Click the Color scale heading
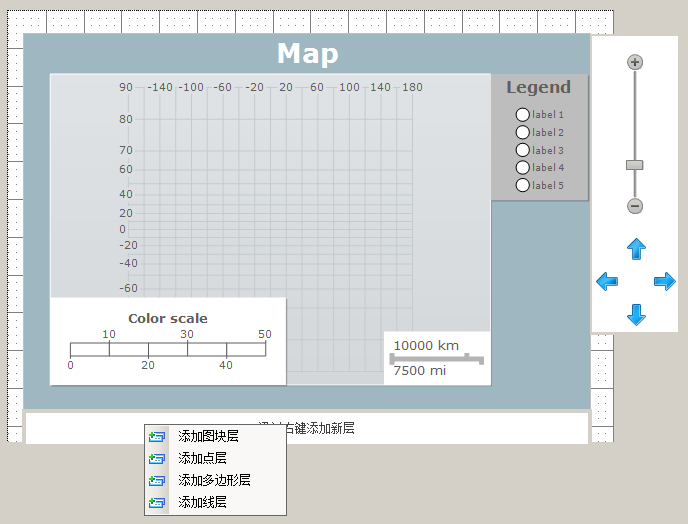Image resolution: width=688 pixels, height=524 pixels. (x=168, y=318)
